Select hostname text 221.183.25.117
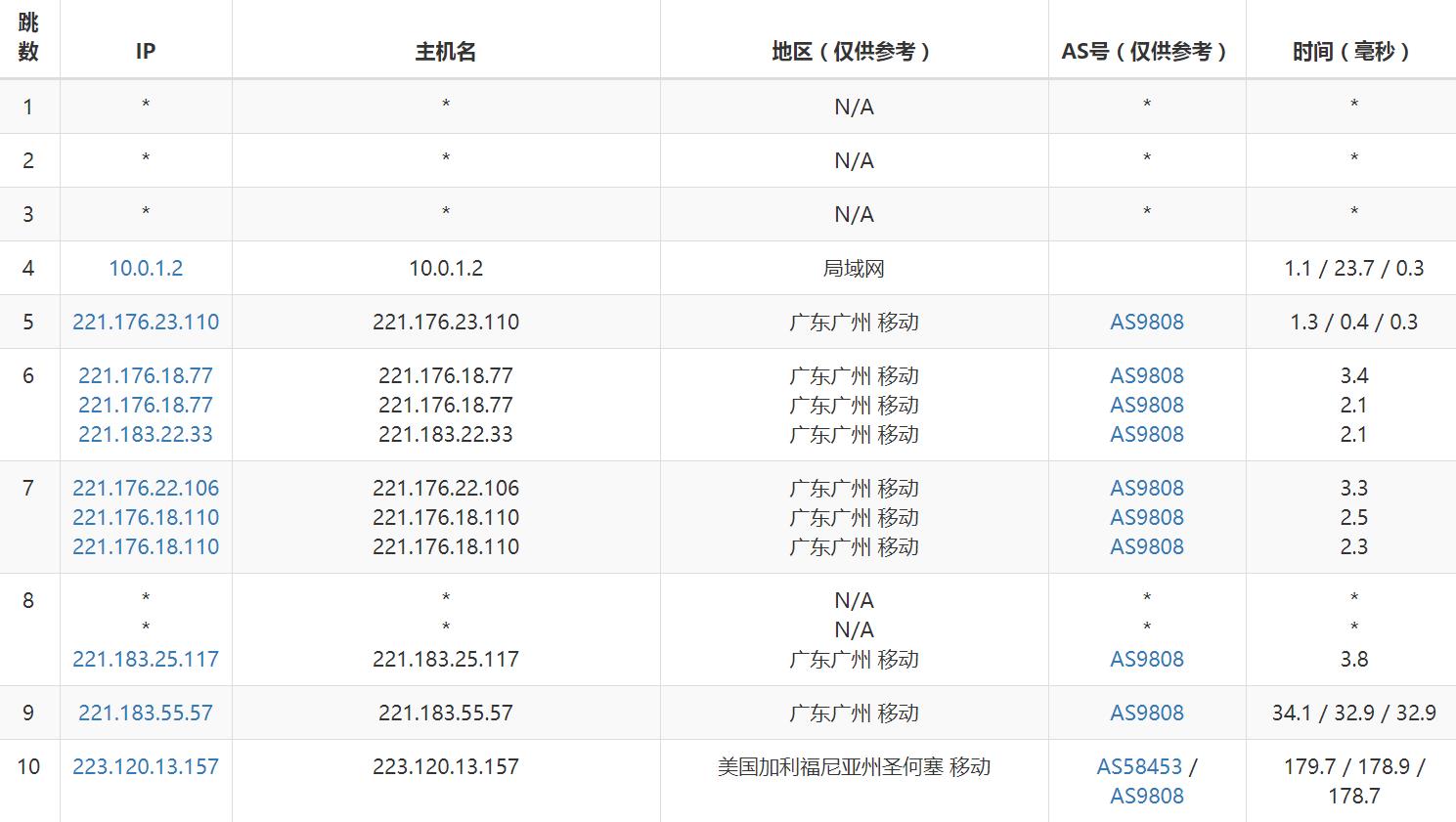This screenshot has height=822, width=1456. 446,659
